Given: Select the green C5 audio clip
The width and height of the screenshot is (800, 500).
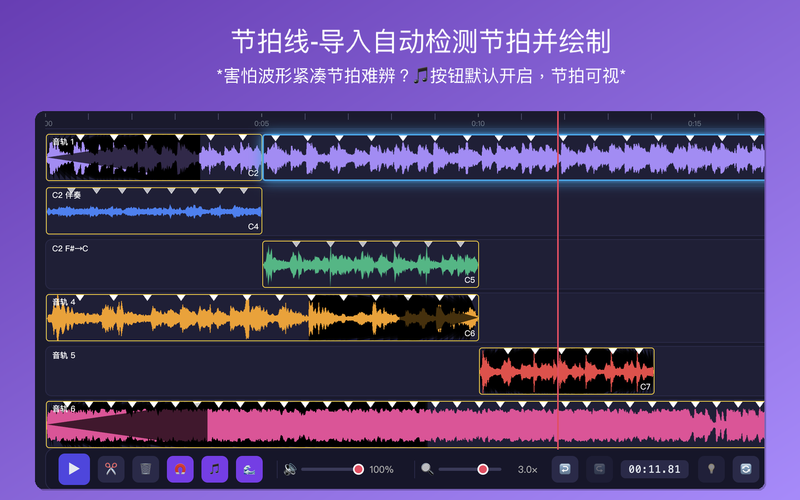Looking at the screenshot, I should (x=370, y=264).
